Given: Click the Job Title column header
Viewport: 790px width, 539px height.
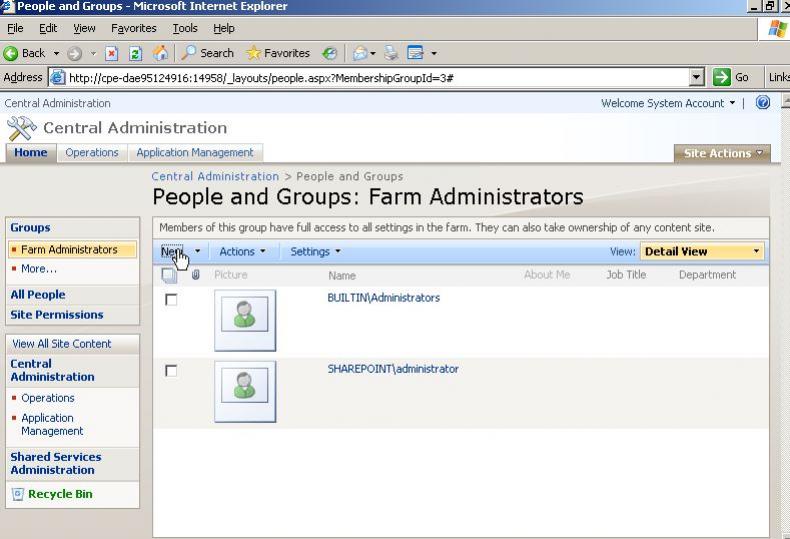Looking at the screenshot, I should pos(626,275).
